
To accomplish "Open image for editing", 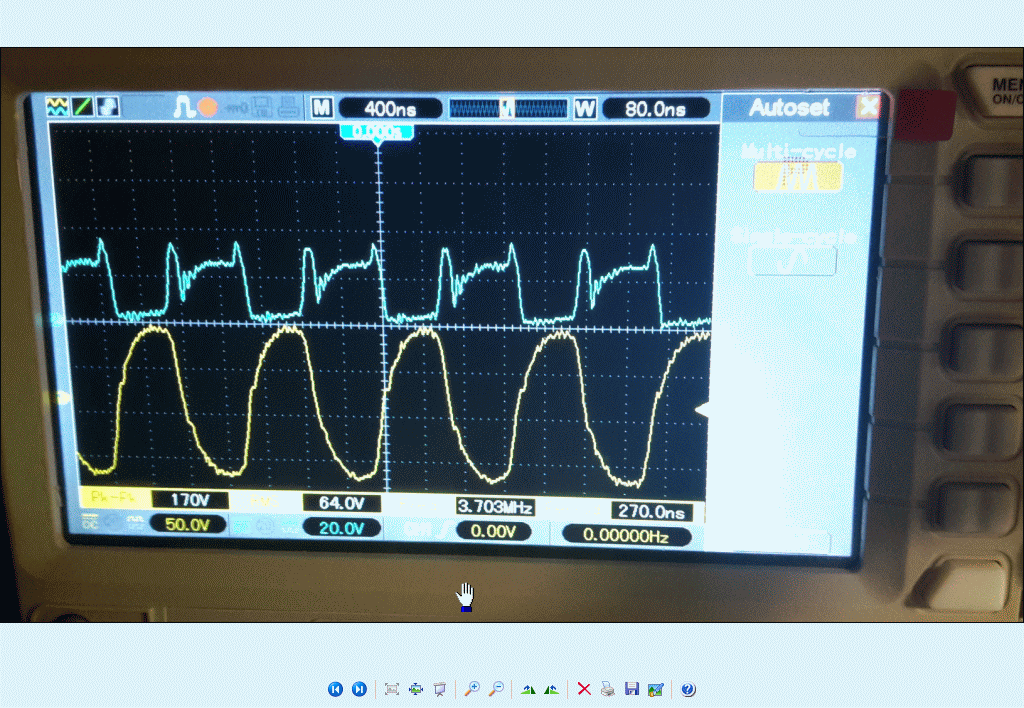I will [x=655, y=689].
